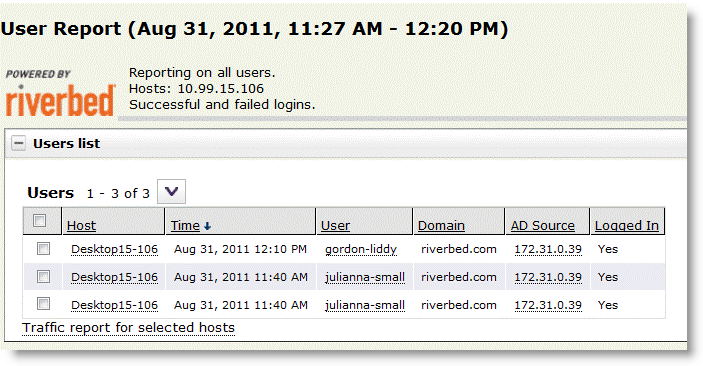703x366 pixels.
Task: Check the second row julianna-small checkbox
Action: click(x=43, y=277)
